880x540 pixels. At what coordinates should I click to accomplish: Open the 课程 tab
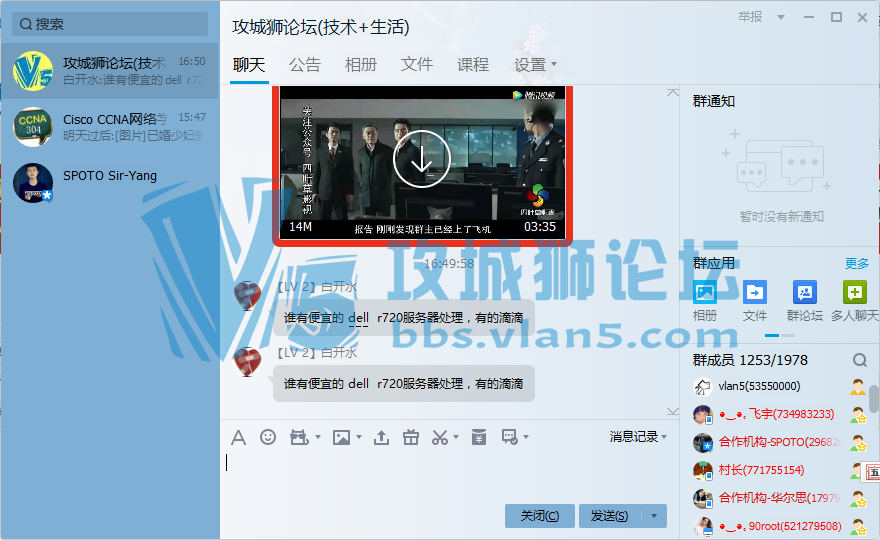(473, 65)
